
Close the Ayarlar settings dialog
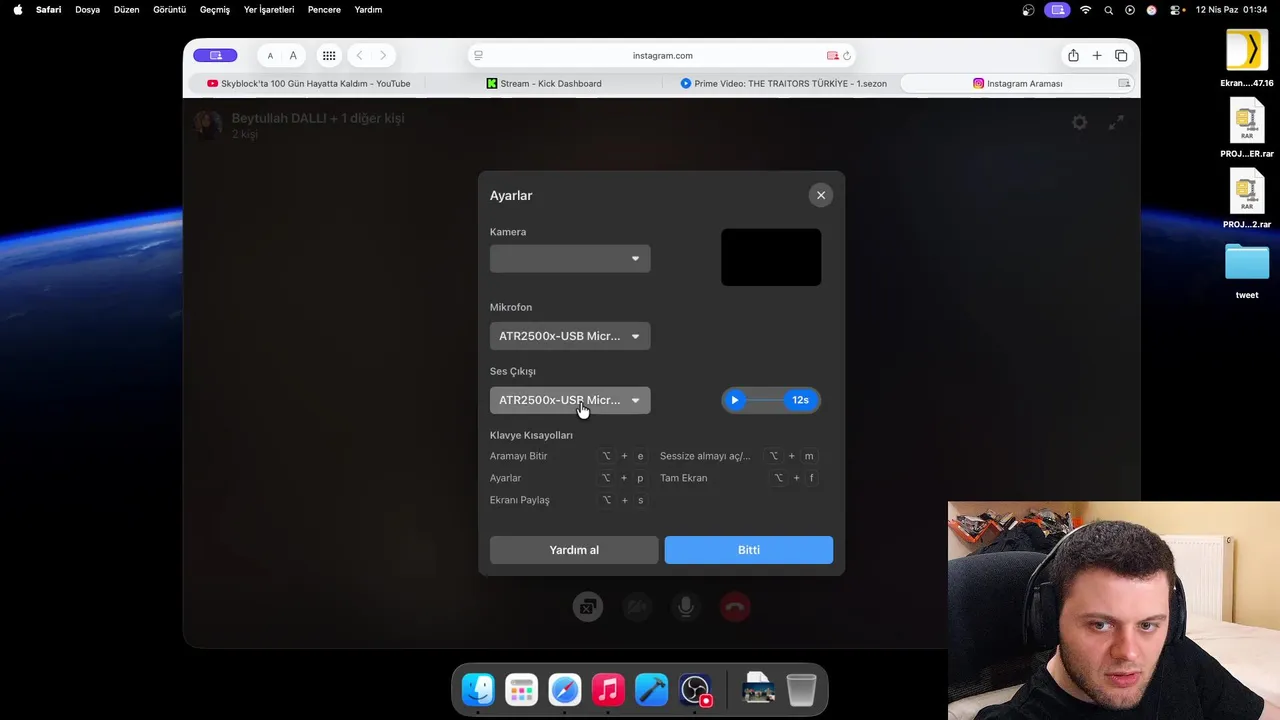[821, 195]
